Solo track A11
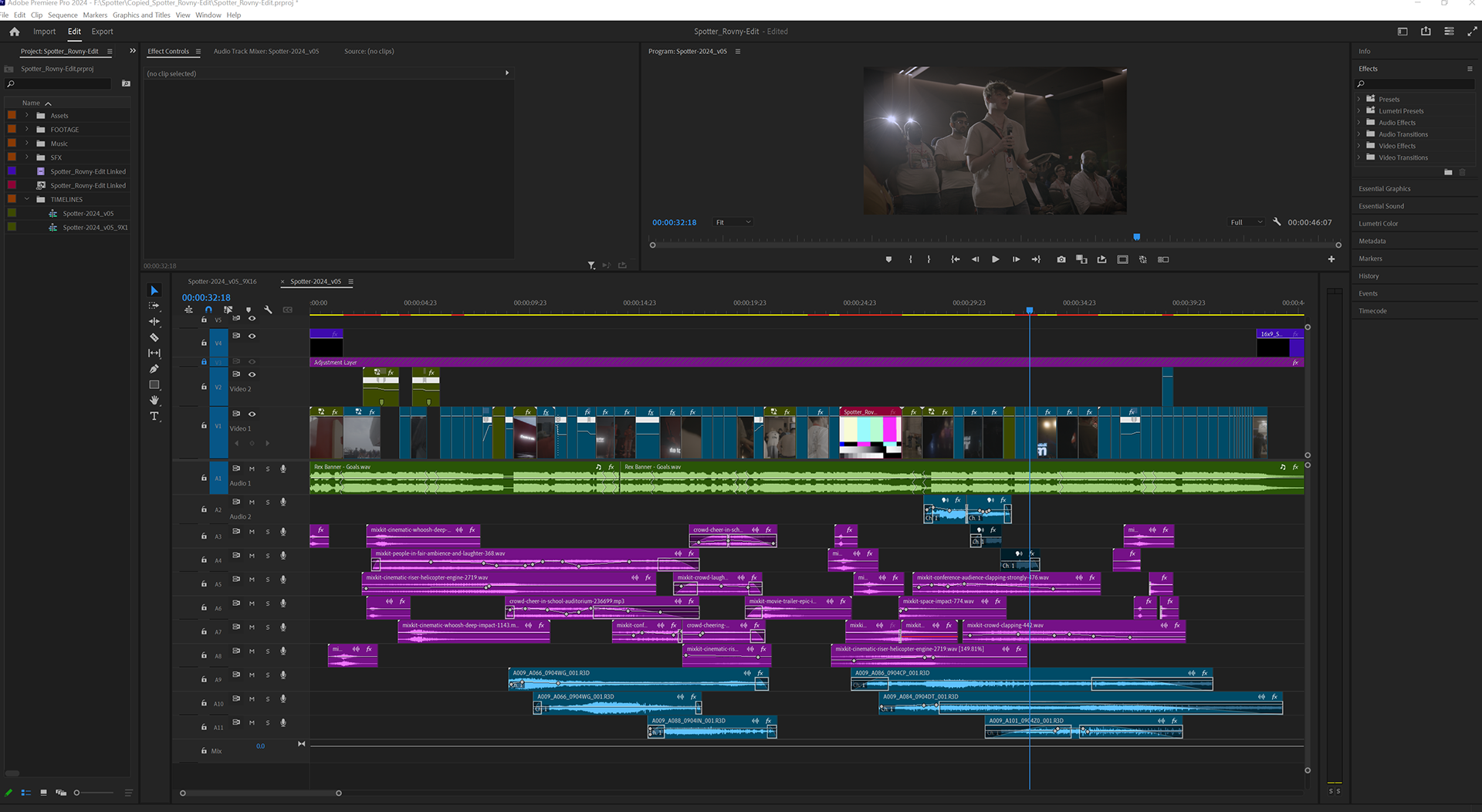This screenshot has width=1482, height=812. (268, 723)
